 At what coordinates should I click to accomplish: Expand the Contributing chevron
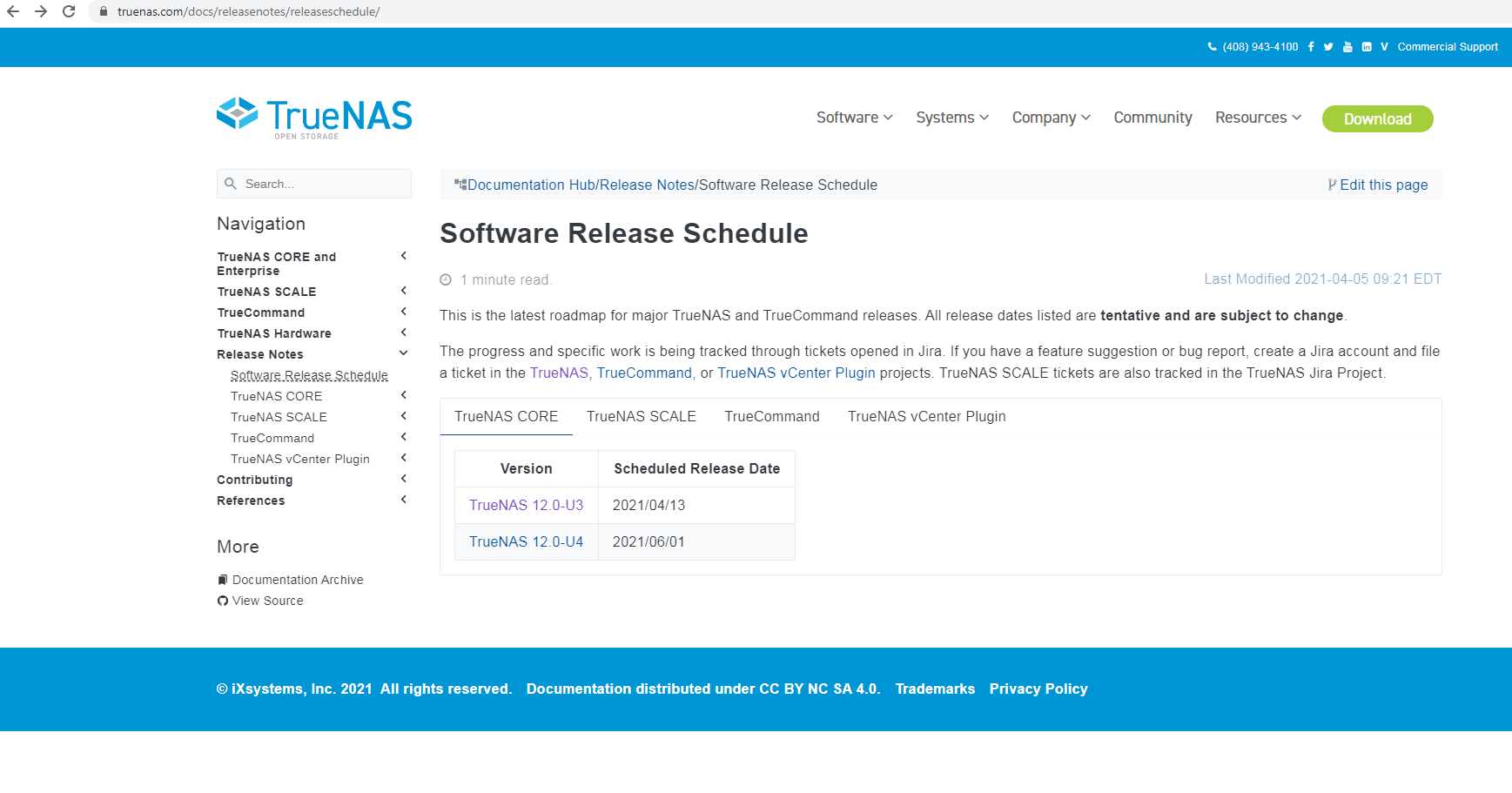pyautogui.click(x=404, y=479)
